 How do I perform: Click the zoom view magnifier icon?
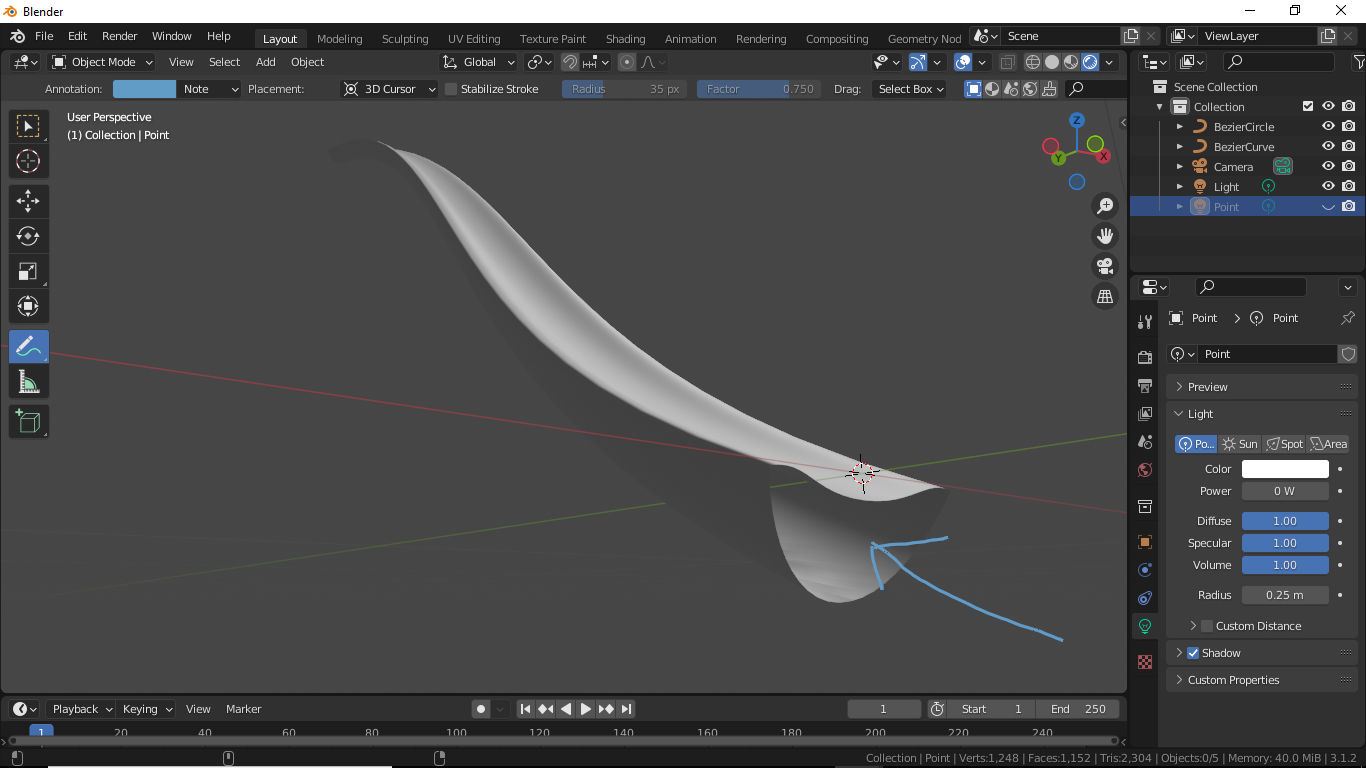coord(1105,206)
